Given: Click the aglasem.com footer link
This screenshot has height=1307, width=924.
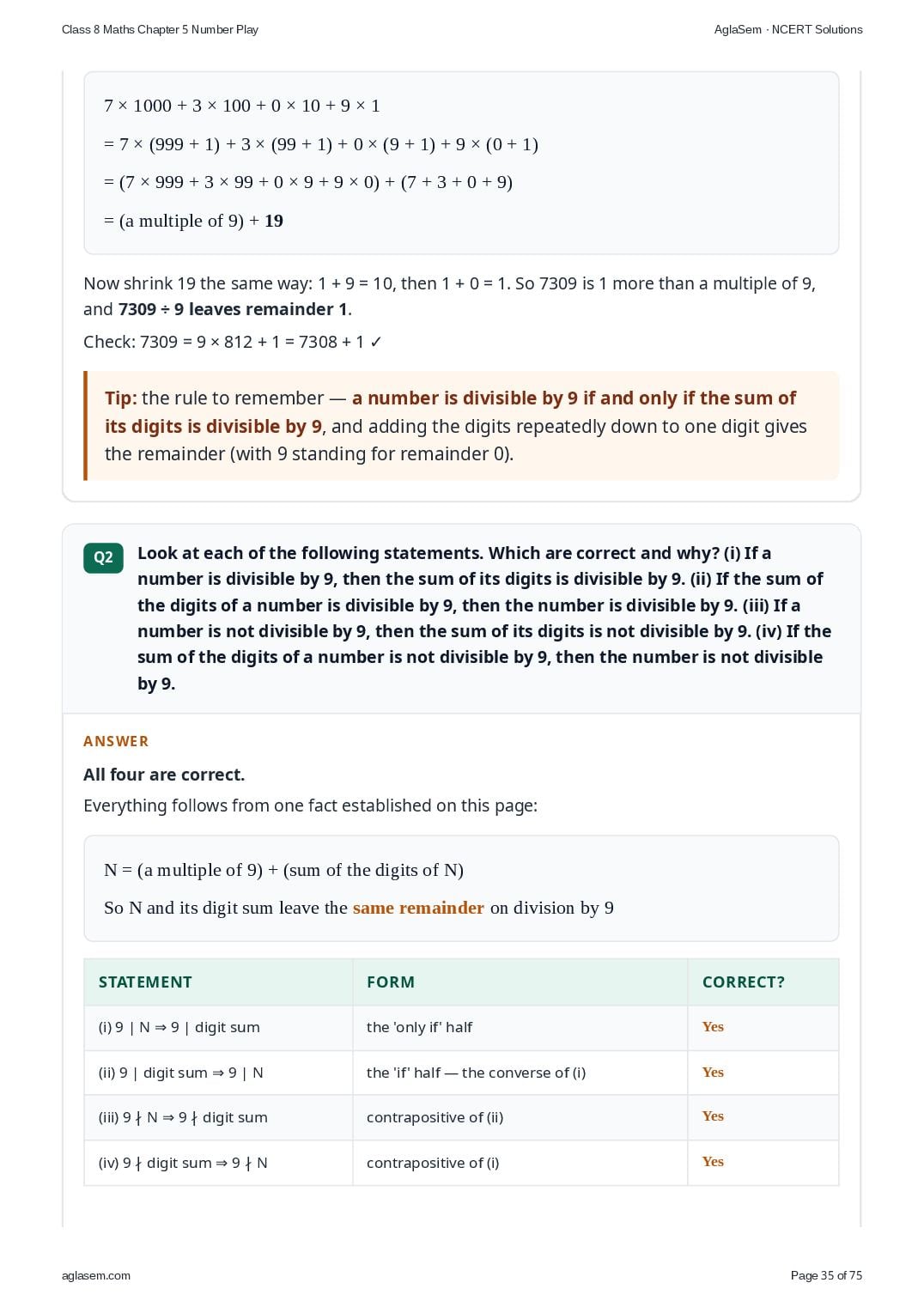Looking at the screenshot, I should pos(96,1275).
